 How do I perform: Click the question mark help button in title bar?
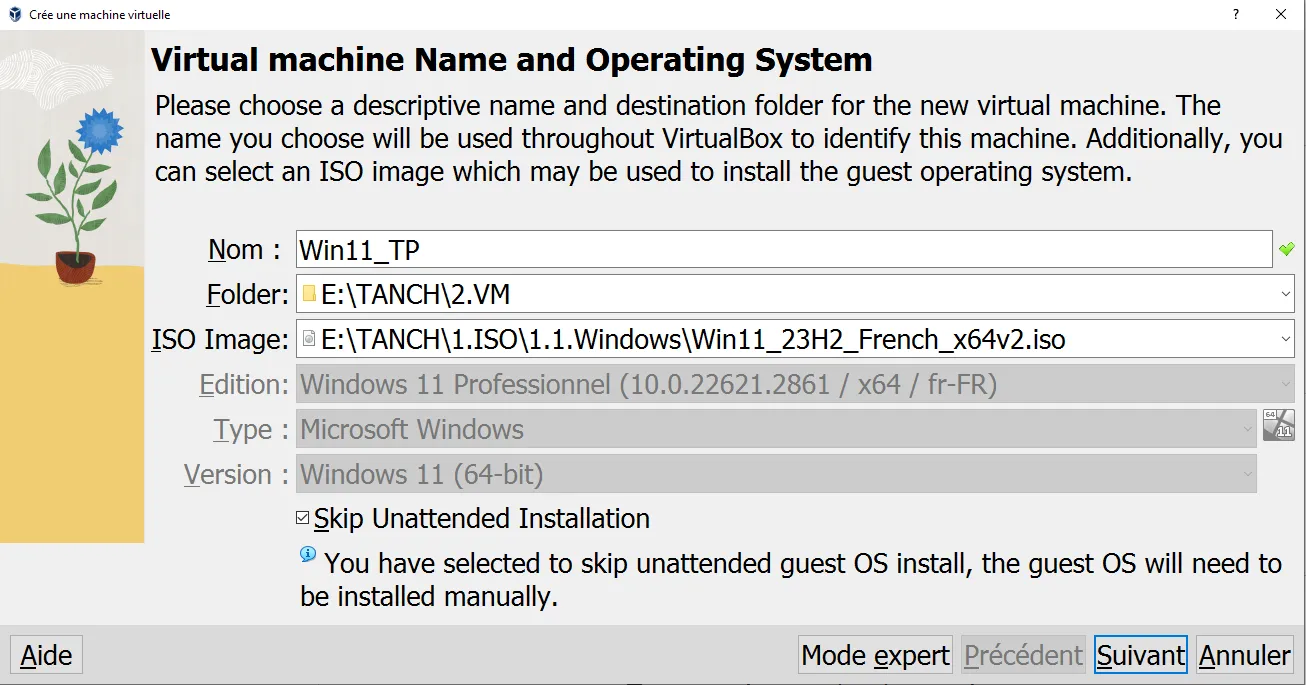coord(1236,15)
